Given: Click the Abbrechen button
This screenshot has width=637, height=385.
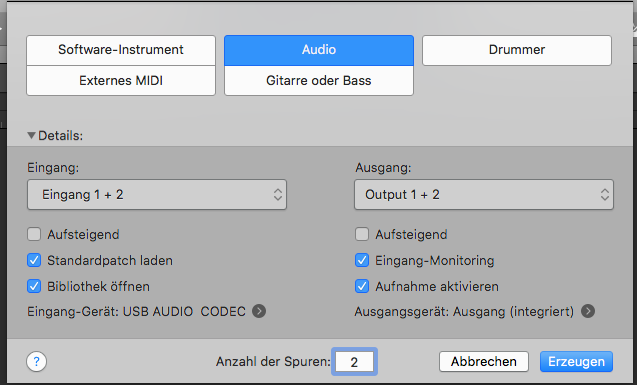Looking at the screenshot, I should [484, 361].
